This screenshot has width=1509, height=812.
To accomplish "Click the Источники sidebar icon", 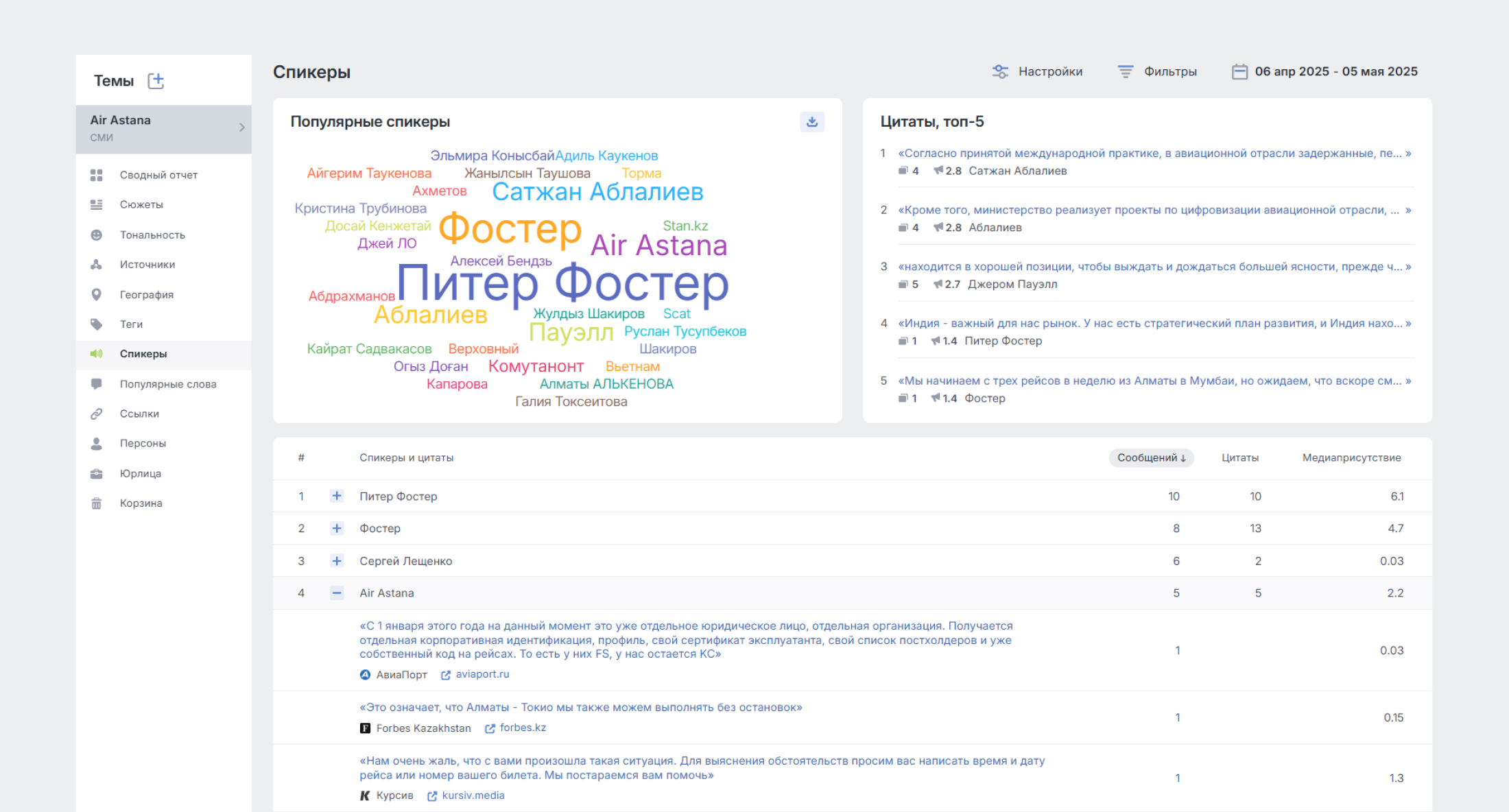I will 97,264.
